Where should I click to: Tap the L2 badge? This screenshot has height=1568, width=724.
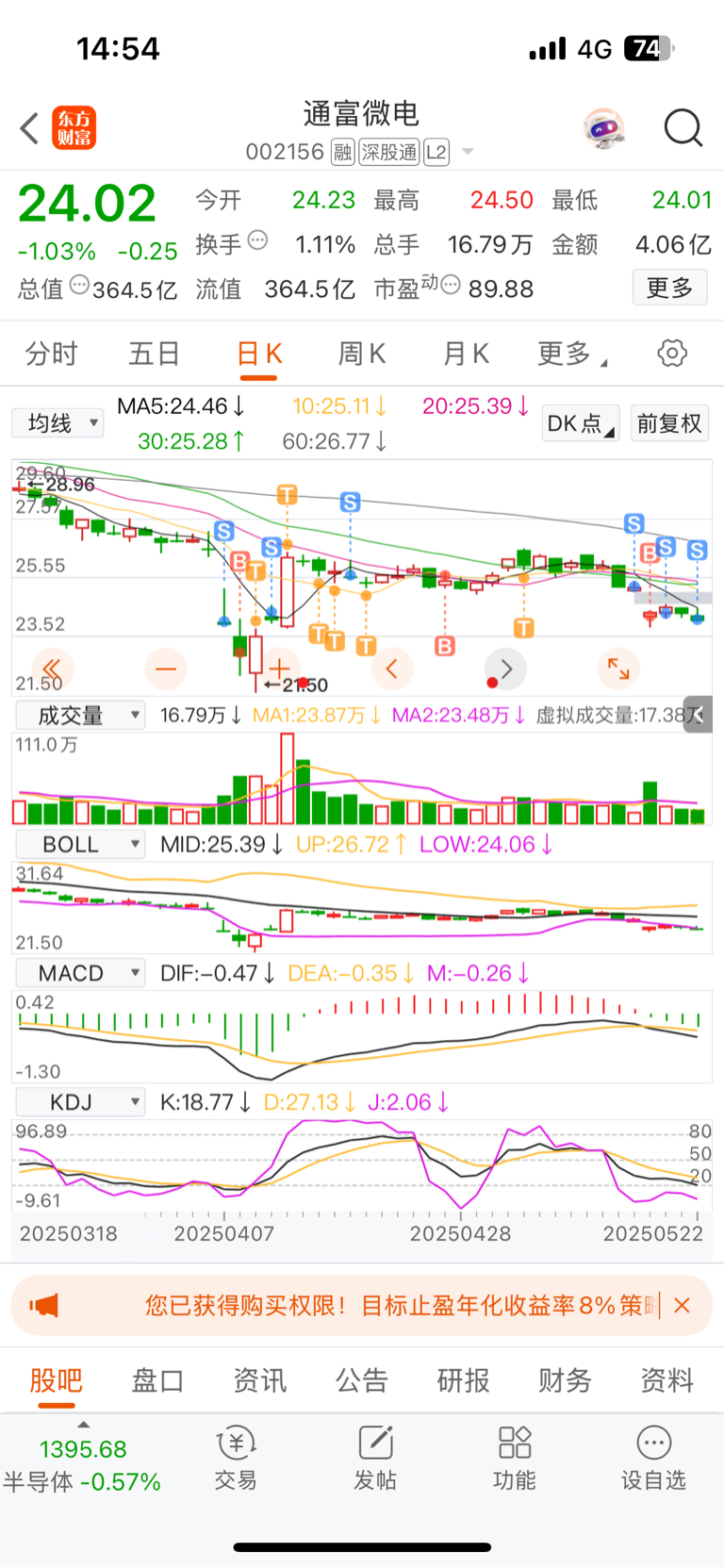[x=436, y=152]
